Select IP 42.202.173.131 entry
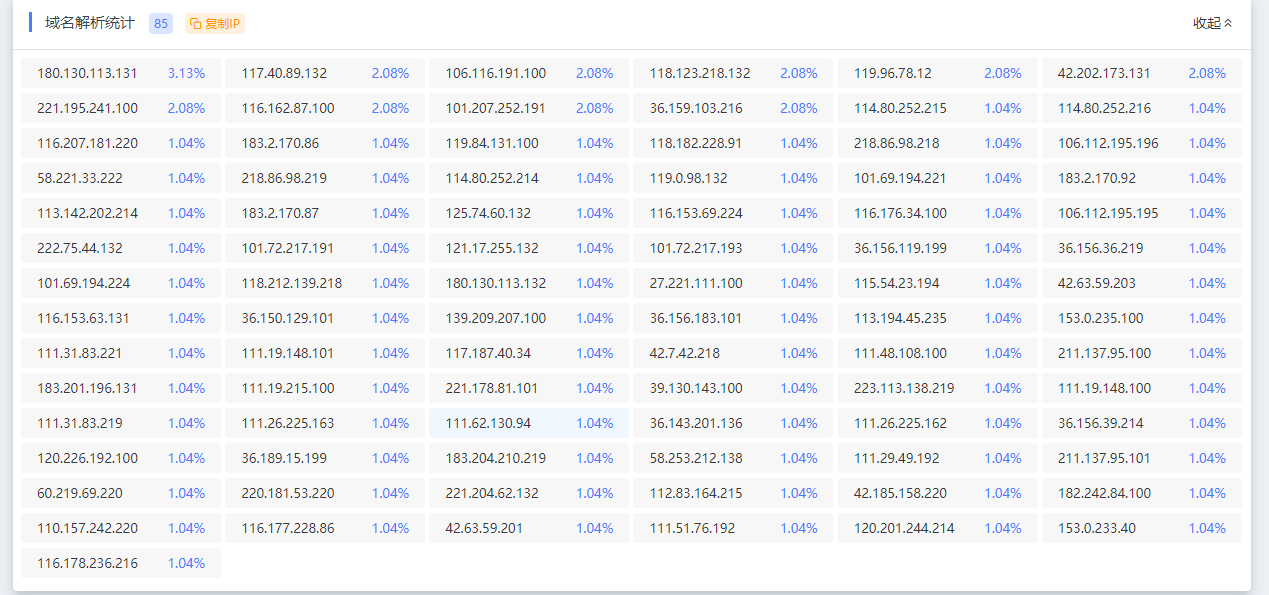 pos(1141,73)
